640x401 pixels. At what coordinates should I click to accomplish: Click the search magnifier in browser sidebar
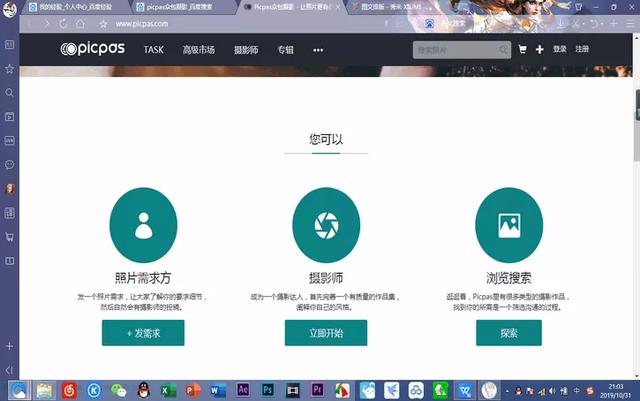[9, 93]
